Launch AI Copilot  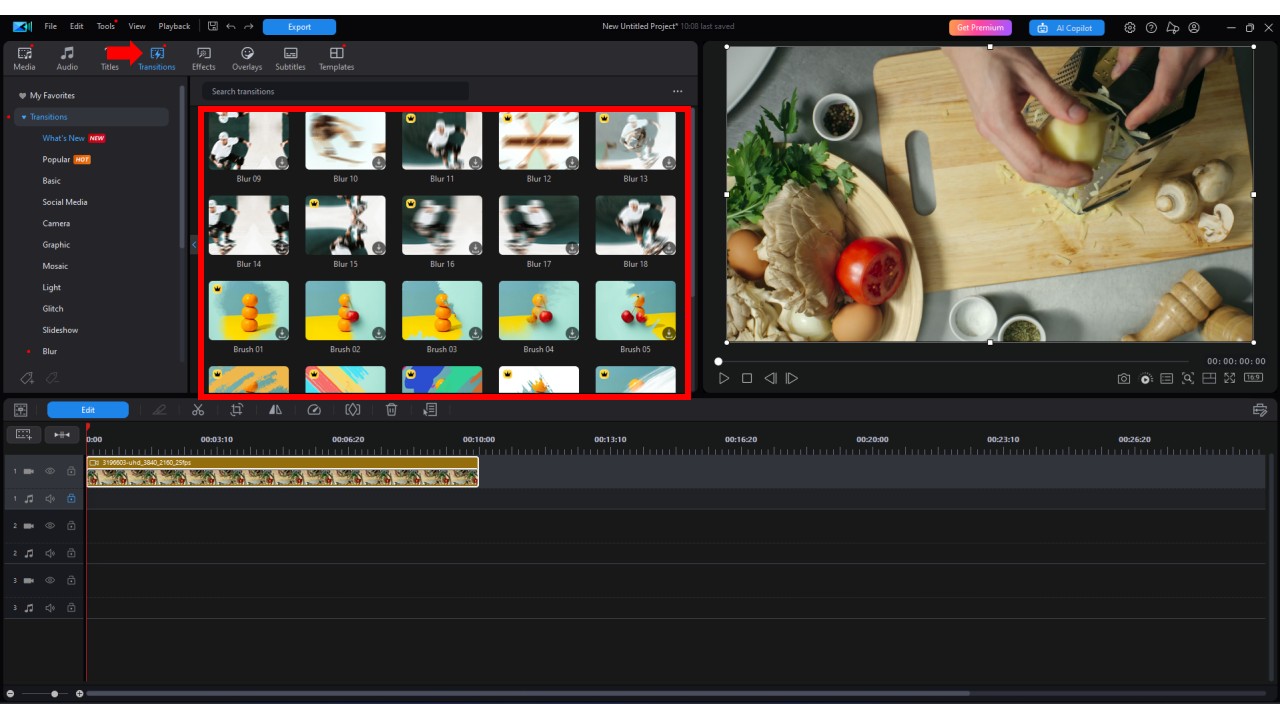(1067, 28)
